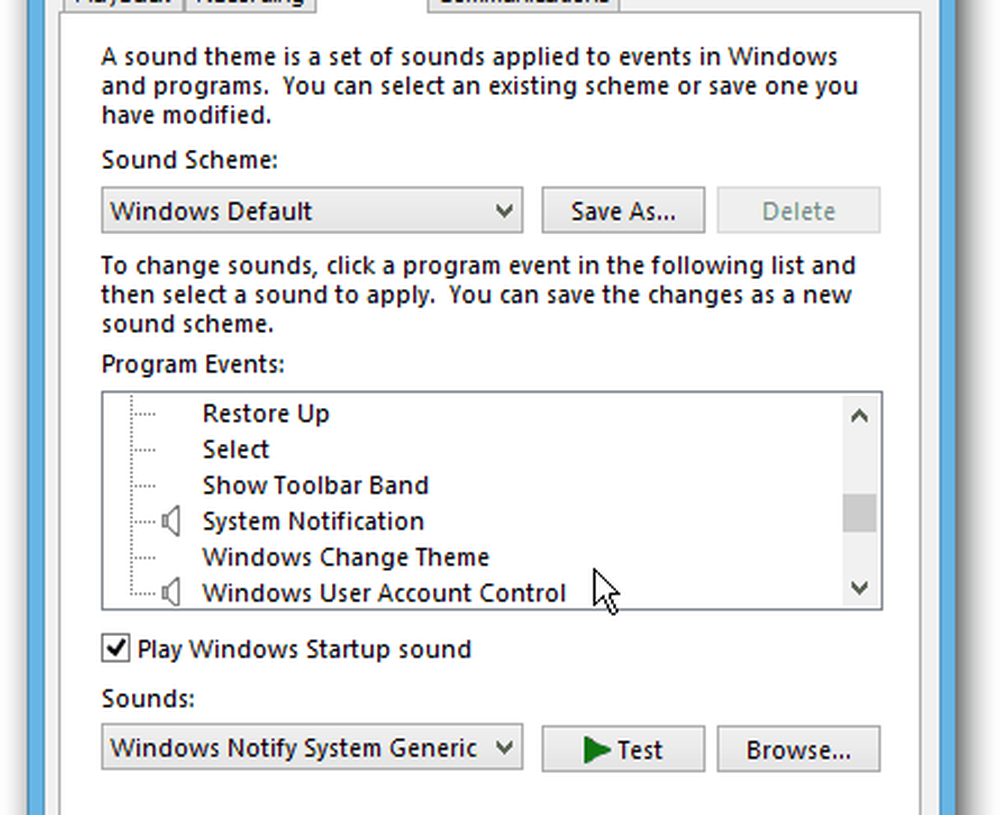Click speaker icon next to System Notification
This screenshot has width=1000, height=815.
coord(172,521)
